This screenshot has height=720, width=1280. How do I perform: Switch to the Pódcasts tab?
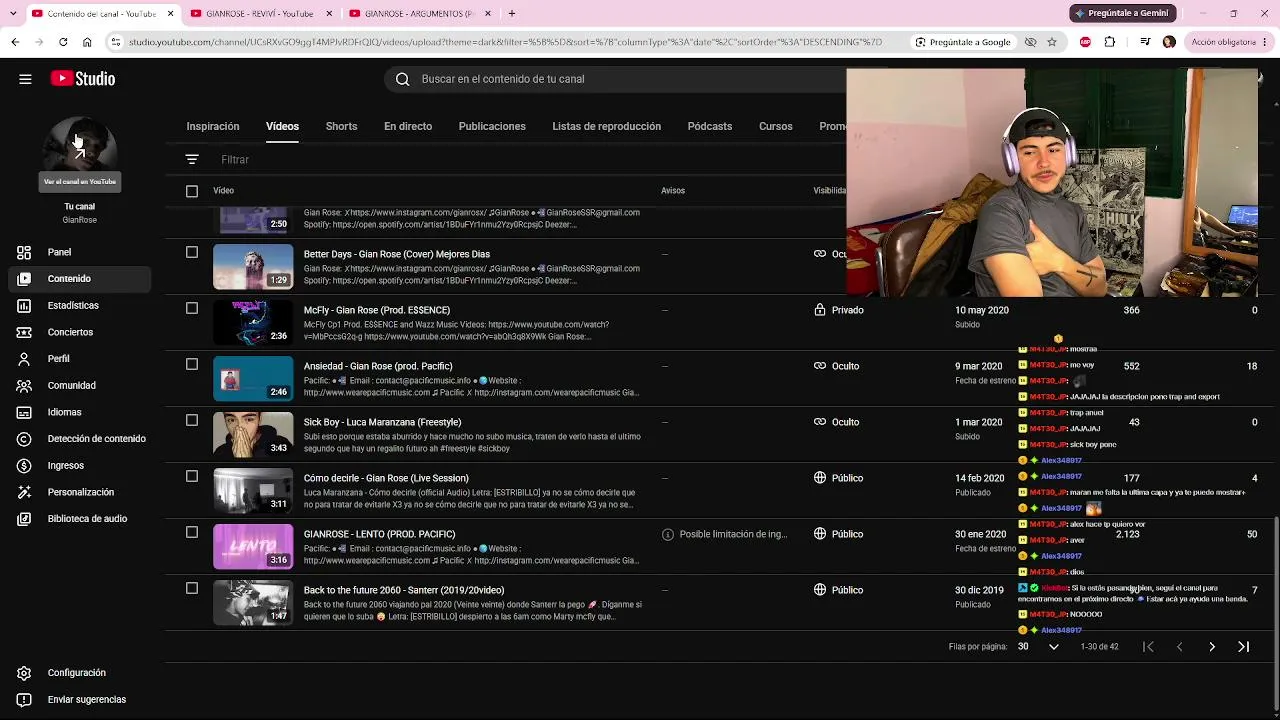(710, 127)
